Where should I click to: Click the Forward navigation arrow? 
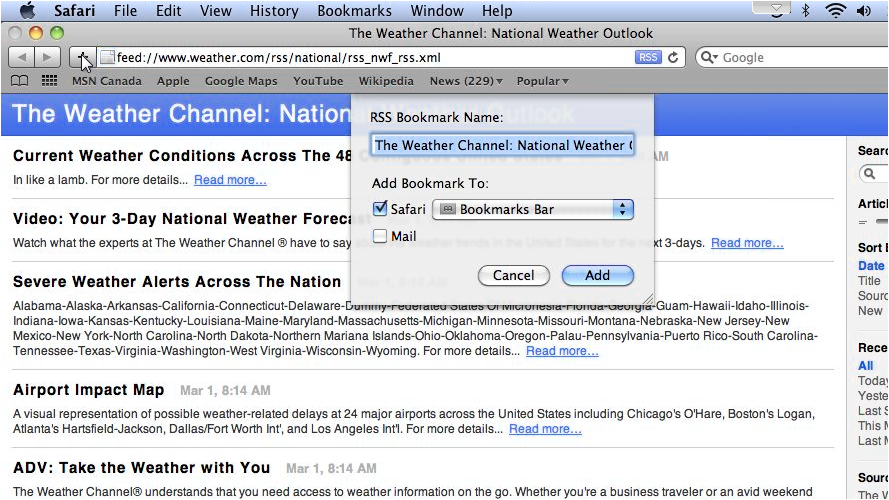point(47,57)
